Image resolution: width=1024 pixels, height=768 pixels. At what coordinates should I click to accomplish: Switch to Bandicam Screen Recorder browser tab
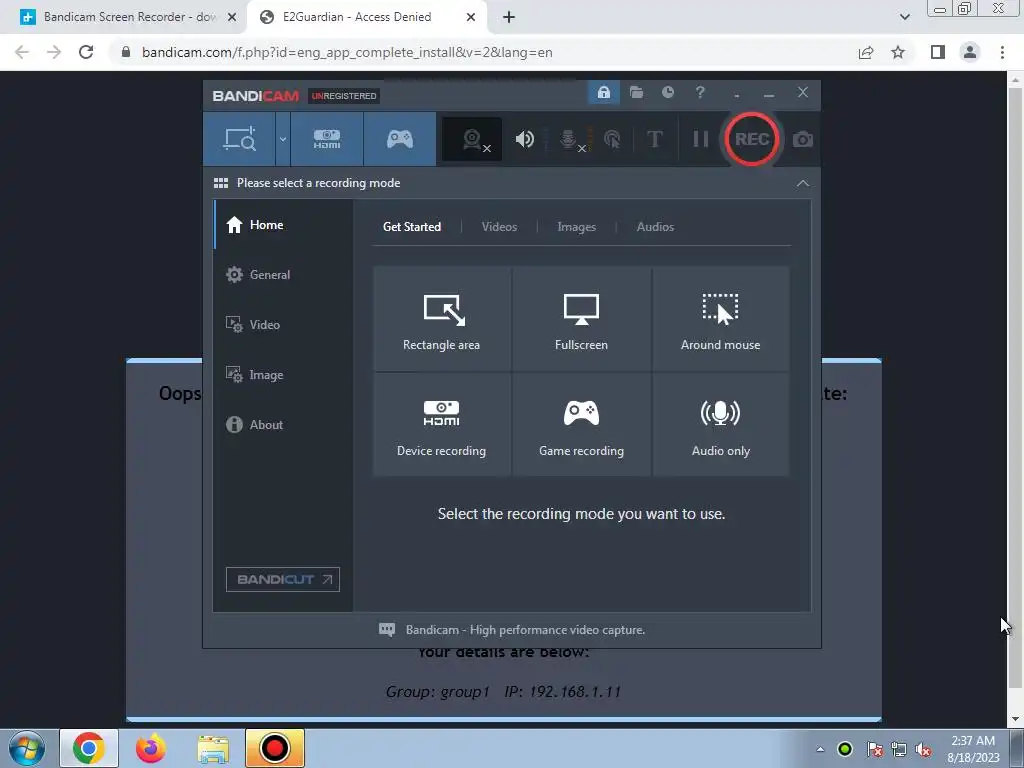[x=129, y=17]
